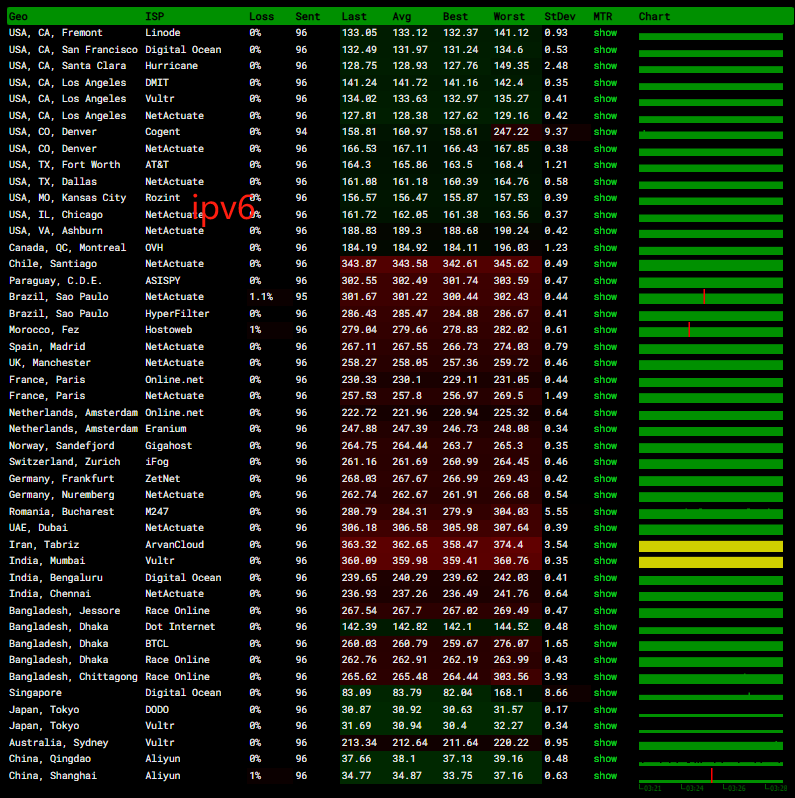Image resolution: width=795 pixels, height=798 pixels.
Task: Click show for Singapore Digital Ocean
Action: [x=605, y=693]
